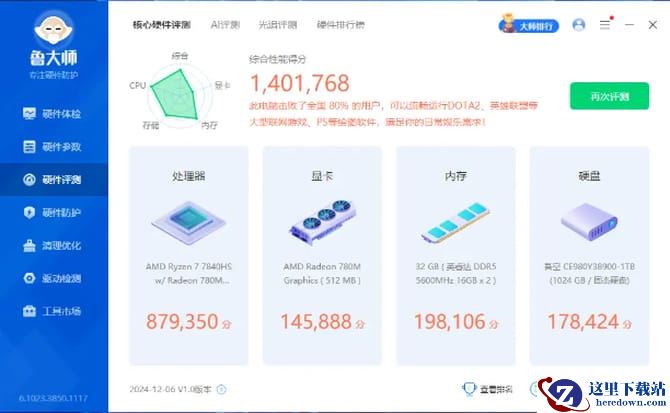Click the 再次评测 green button
Image resolution: width=670 pixels, height=413 pixels.
tap(609, 96)
